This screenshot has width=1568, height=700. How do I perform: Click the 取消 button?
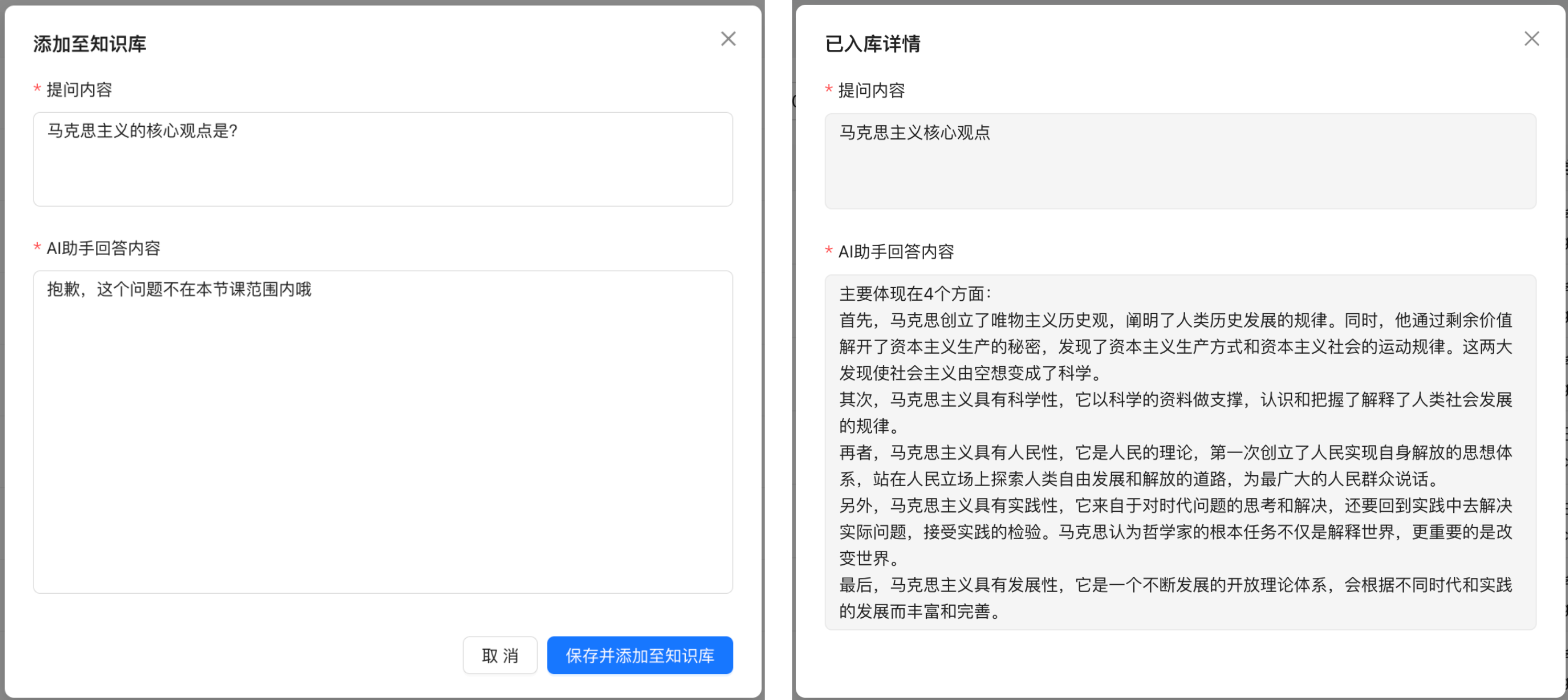(500, 655)
